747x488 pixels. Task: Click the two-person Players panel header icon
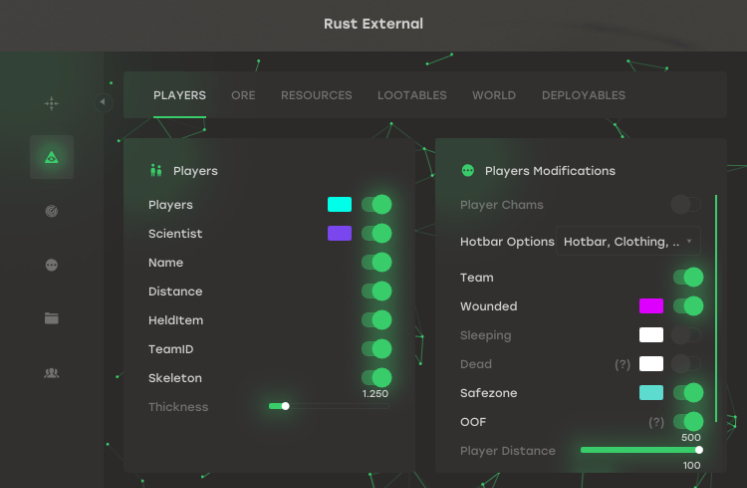click(x=156, y=170)
